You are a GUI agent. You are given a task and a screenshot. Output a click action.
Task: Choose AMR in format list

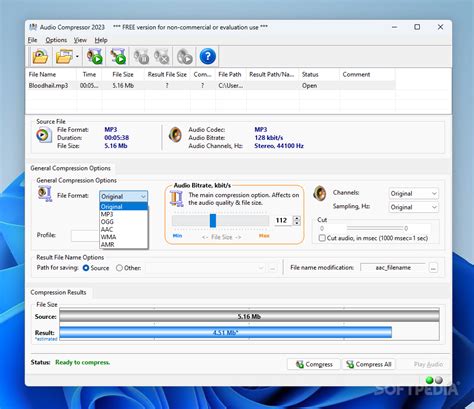coord(124,245)
